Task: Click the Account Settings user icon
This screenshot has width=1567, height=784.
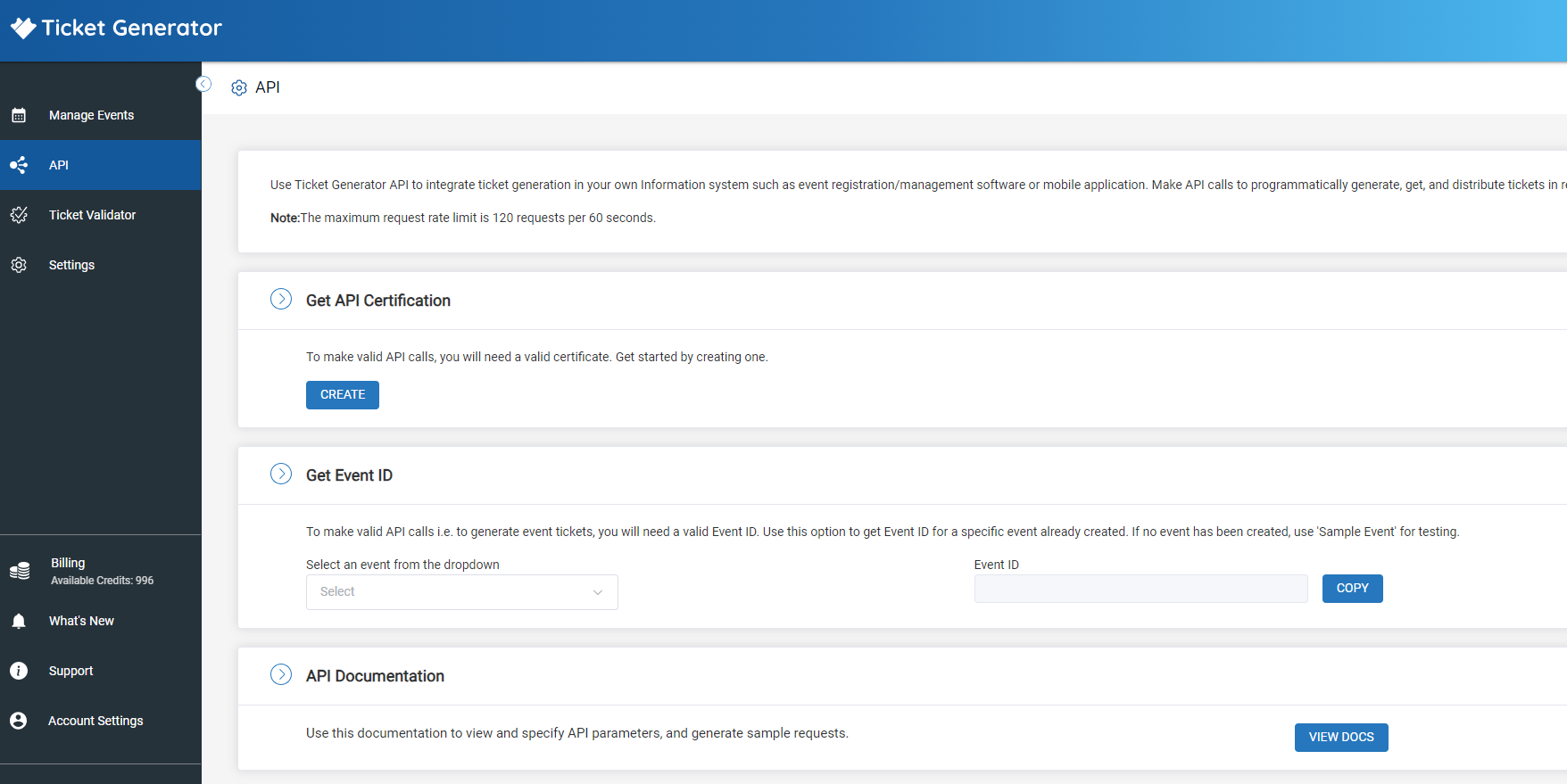Action: click(x=19, y=721)
